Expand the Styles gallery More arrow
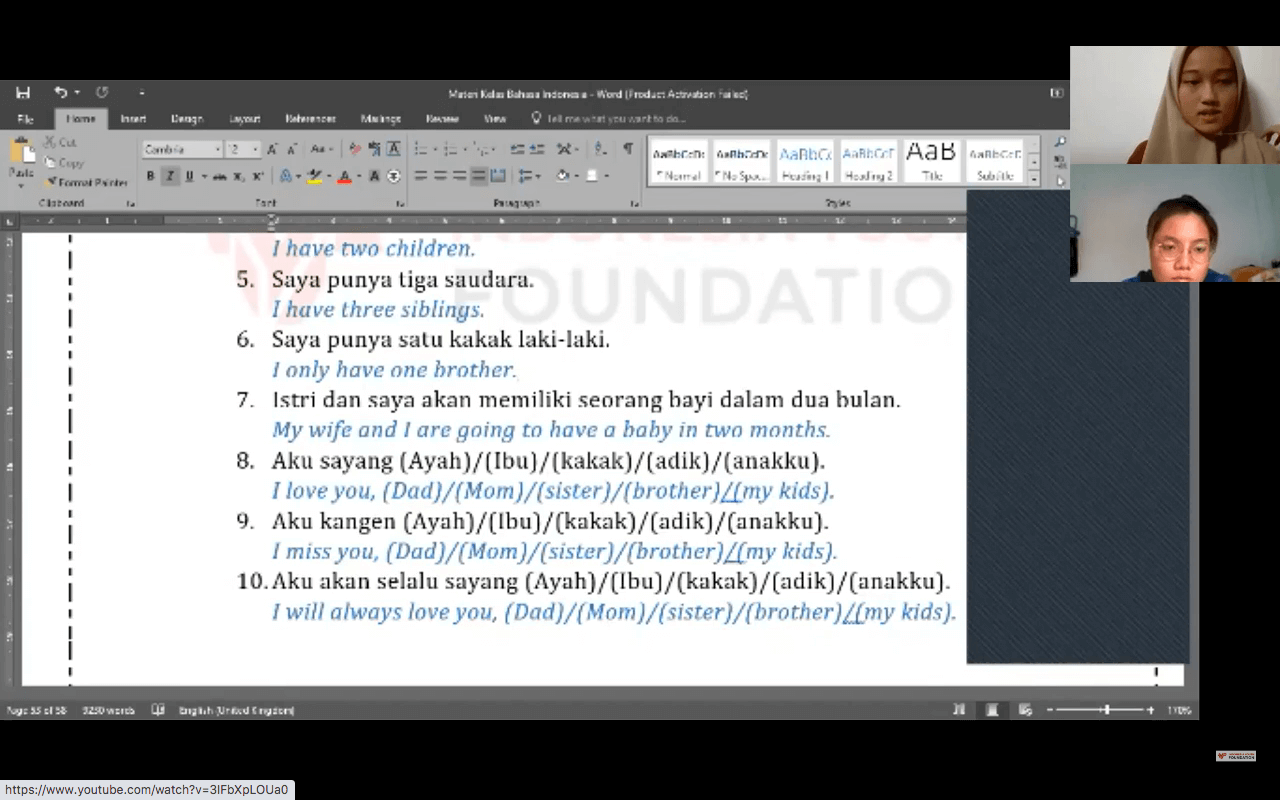 (1034, 181)
